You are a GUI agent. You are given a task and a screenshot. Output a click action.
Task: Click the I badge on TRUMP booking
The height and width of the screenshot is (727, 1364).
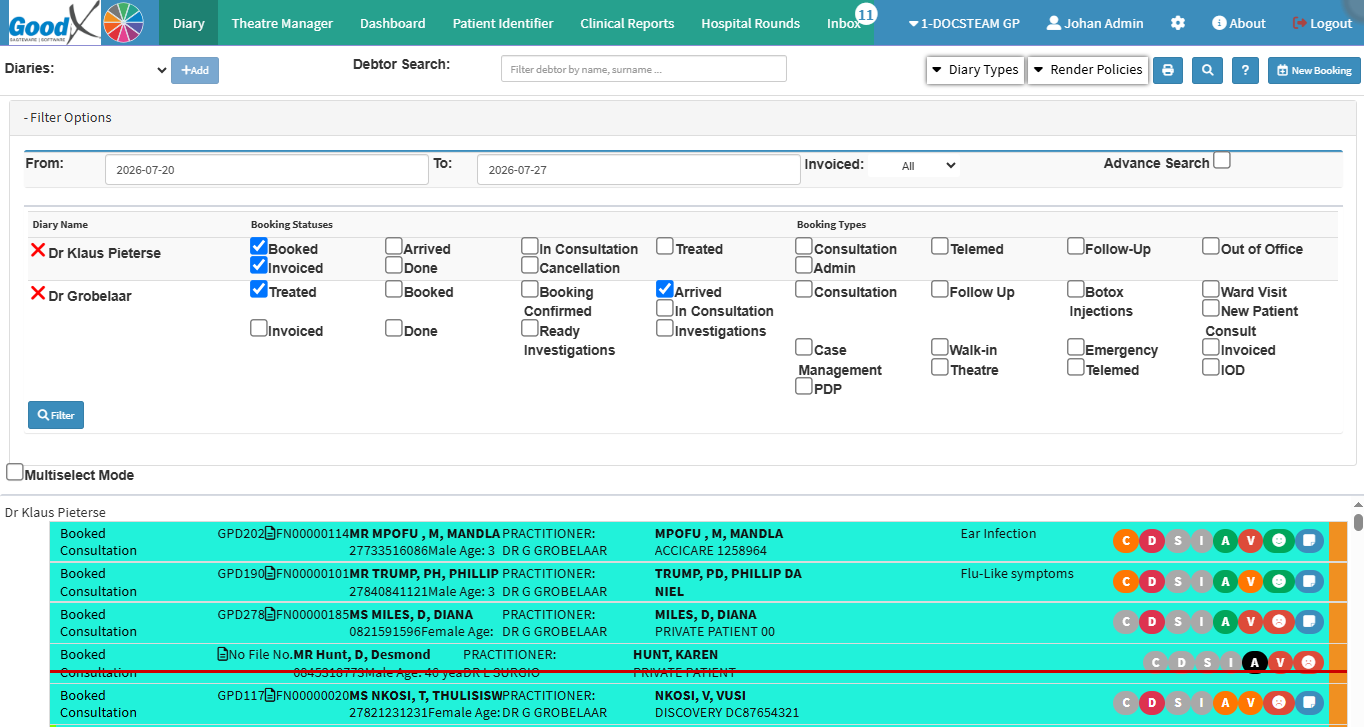tap(1201, 581)
